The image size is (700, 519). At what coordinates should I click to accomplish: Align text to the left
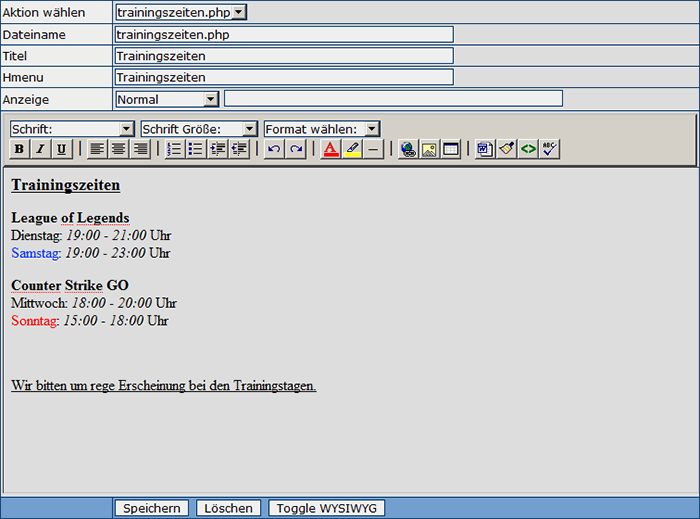tap(97, 149)
